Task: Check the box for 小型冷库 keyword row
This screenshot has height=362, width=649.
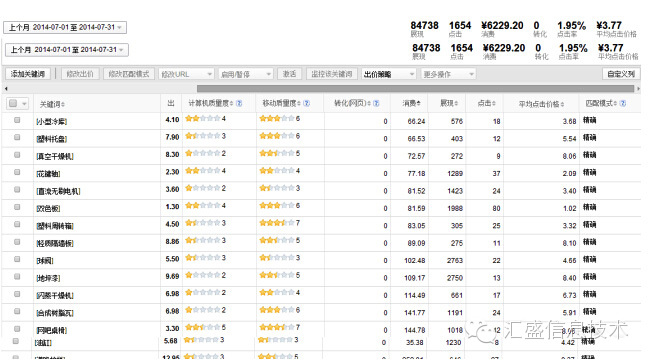Action: coord(17,120)
